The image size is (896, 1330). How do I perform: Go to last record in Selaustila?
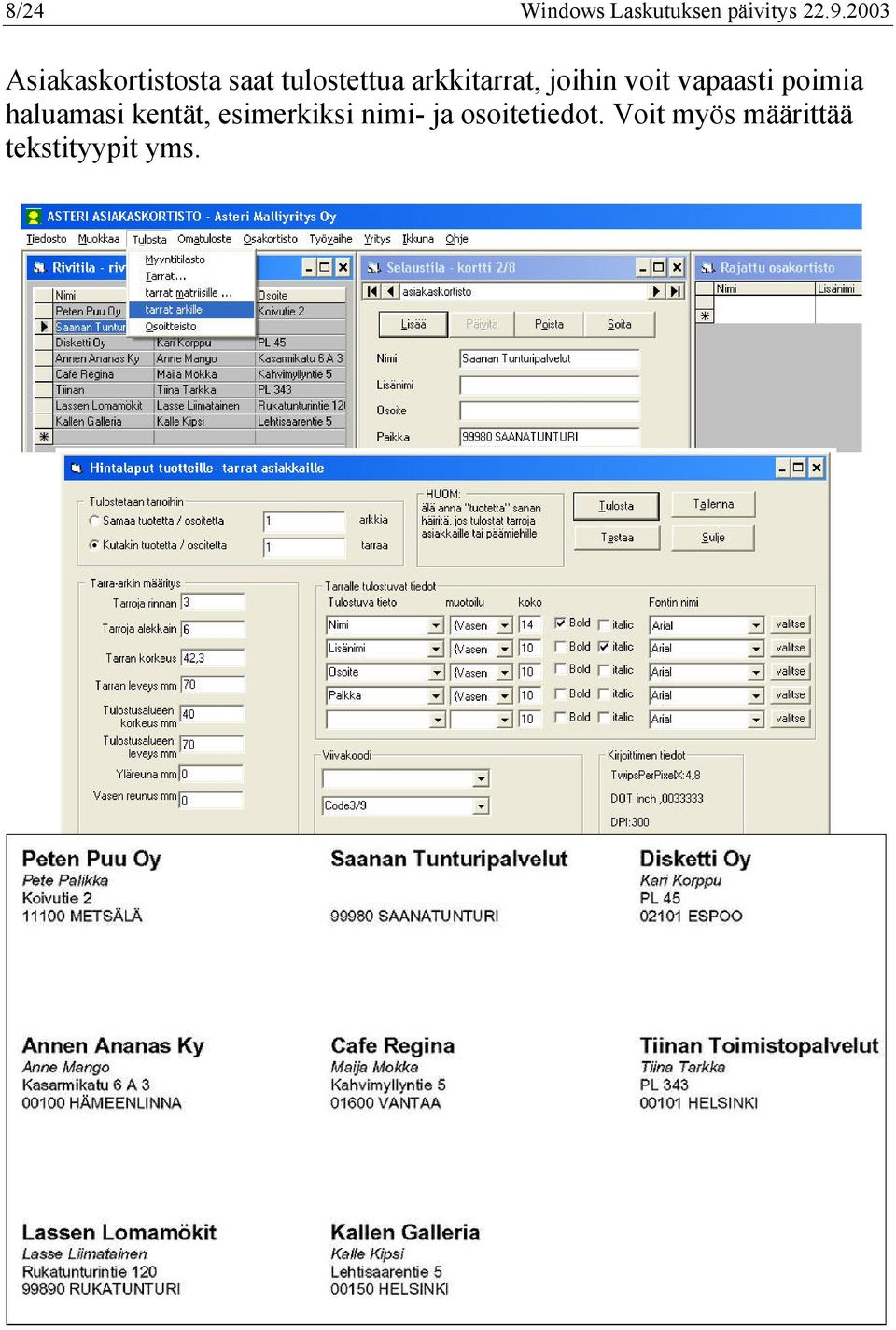[x=675, y=291]
